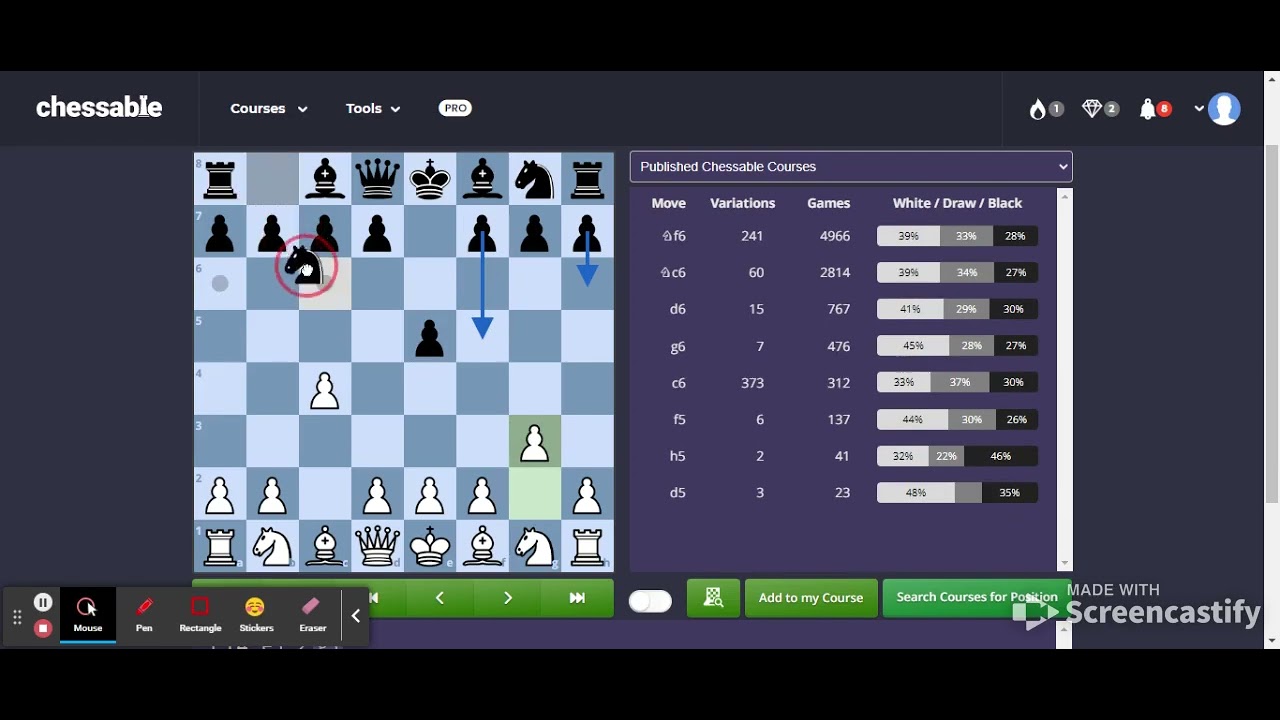Viewport: 1280px width, 720px height.
Task: Click the White / Draw / Black header
Action: click(957, 203)
